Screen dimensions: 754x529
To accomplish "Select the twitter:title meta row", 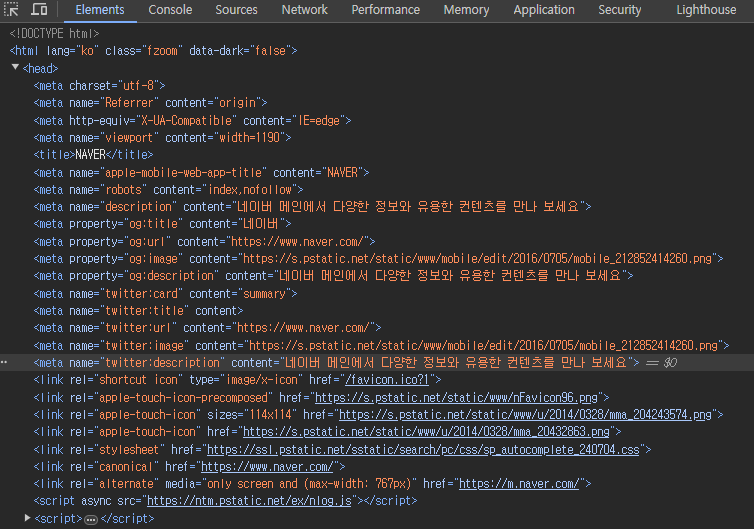I will coord(138,311).
